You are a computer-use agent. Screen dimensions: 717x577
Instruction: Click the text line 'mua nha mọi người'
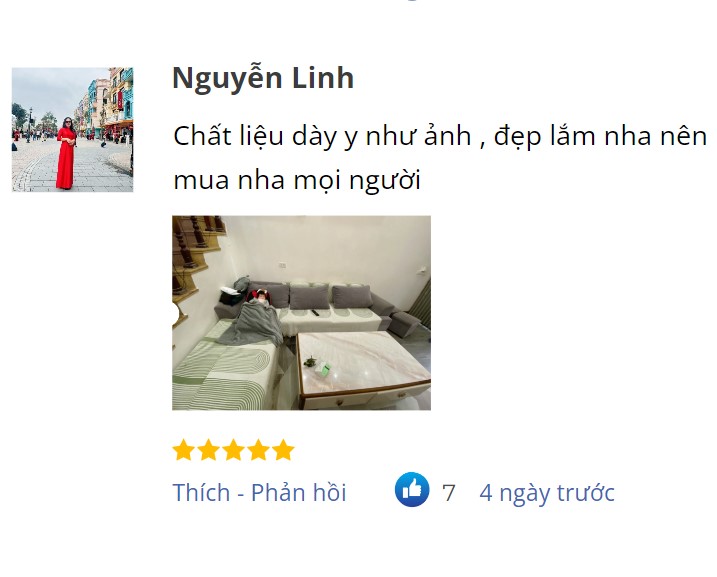(x=297, y=180)
